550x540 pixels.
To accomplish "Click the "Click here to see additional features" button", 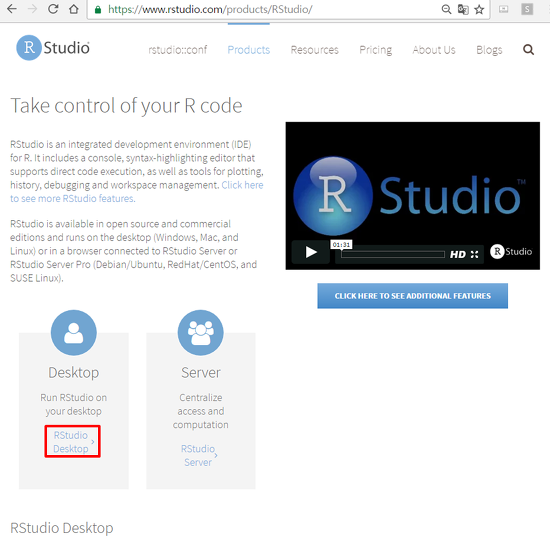I will click(412, 296).
